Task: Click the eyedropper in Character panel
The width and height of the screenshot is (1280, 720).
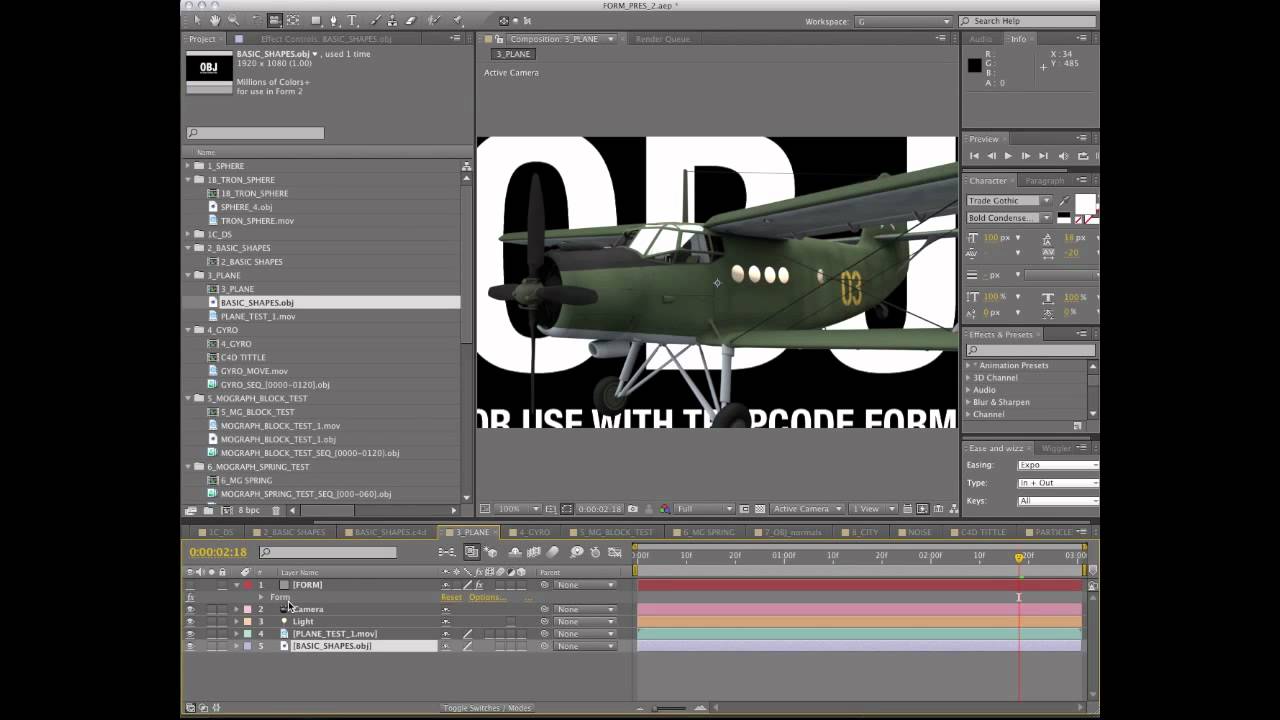Action: [1064, 201]
